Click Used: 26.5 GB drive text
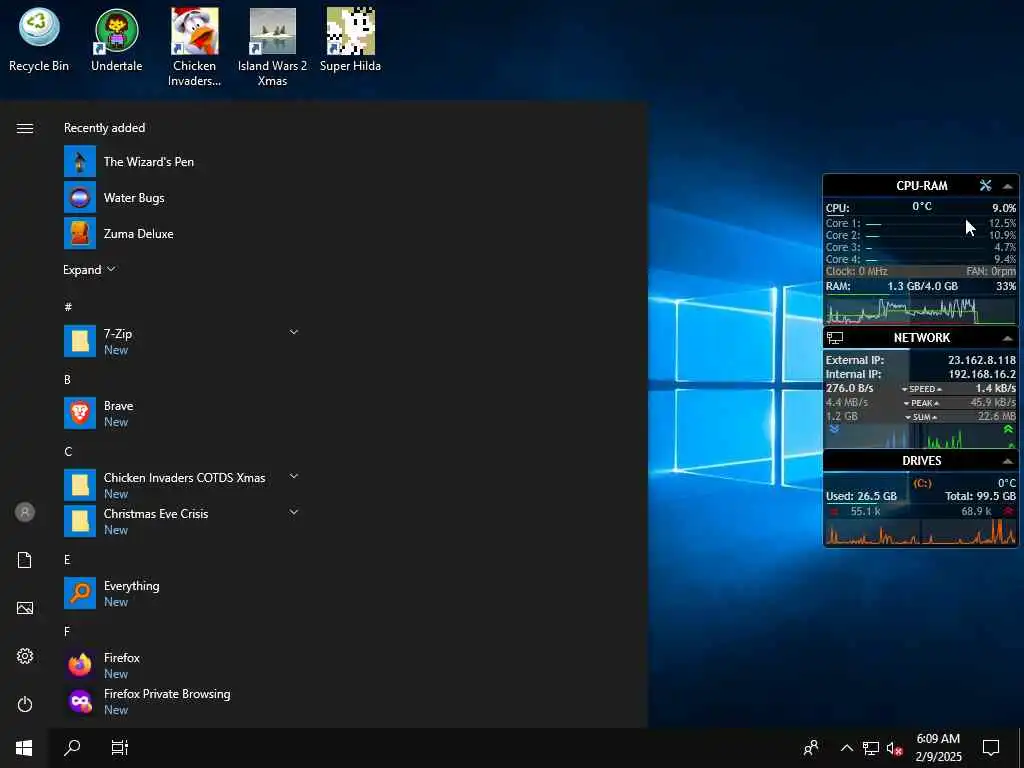Image resolution: width=1024 pixels, height=768 pixels. pyautogui.click(x=861, y=496)
